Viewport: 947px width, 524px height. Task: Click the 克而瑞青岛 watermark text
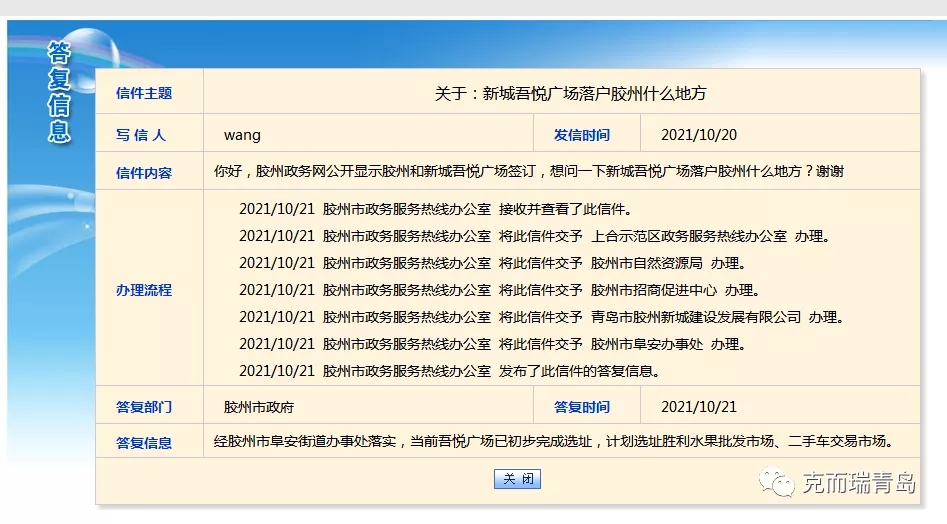point(858,484)
